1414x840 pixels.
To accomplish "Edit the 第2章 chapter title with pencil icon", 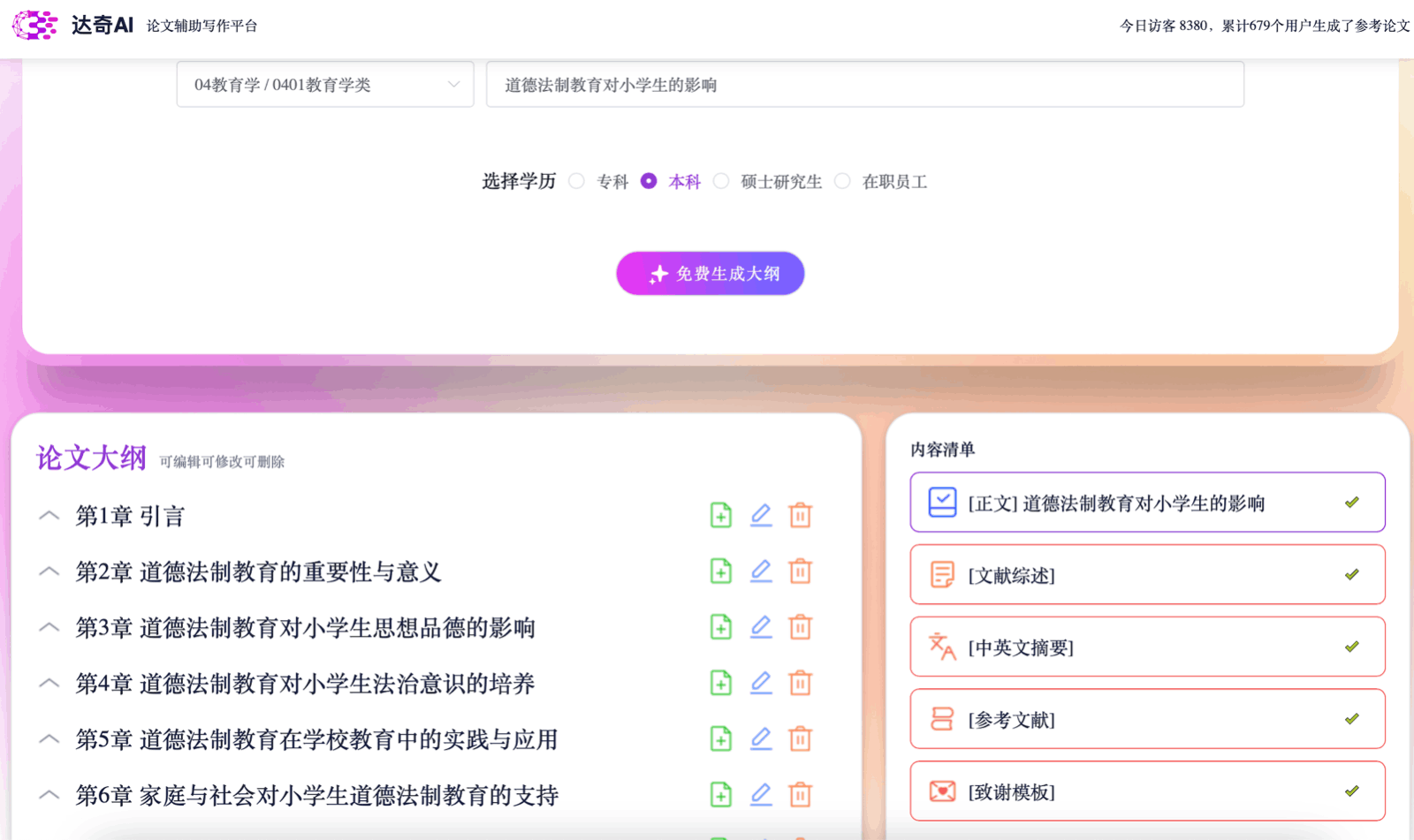I will tap(761, 571).
